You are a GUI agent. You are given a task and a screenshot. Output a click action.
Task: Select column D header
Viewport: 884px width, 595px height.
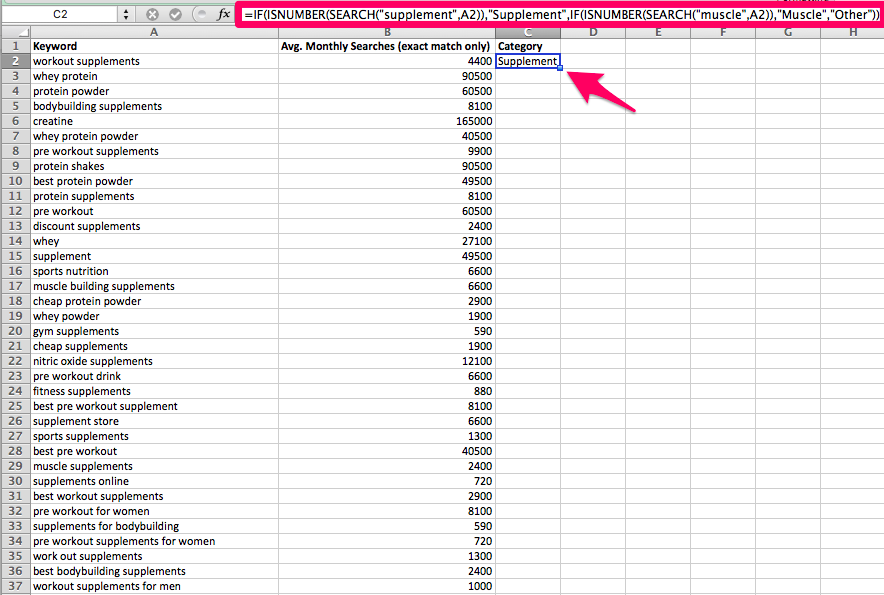pyautogui.click(x=593, y=32)
